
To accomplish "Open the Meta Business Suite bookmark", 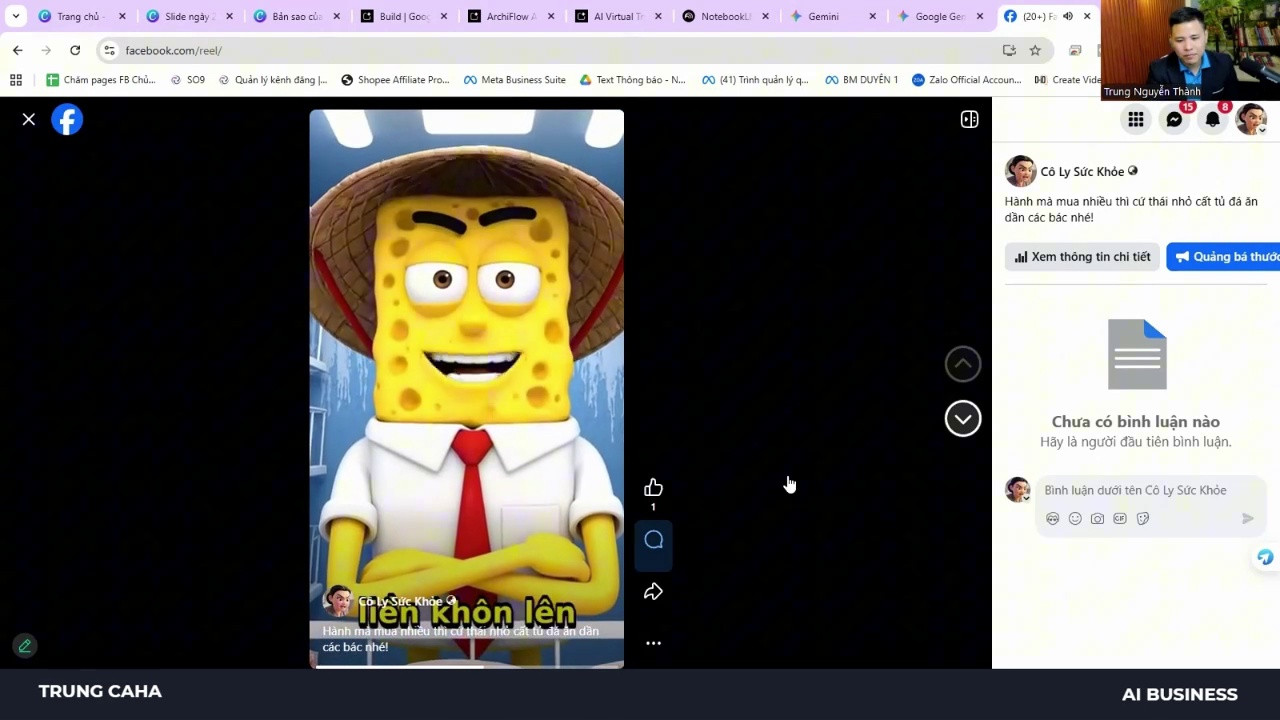I will pos(515,80).
